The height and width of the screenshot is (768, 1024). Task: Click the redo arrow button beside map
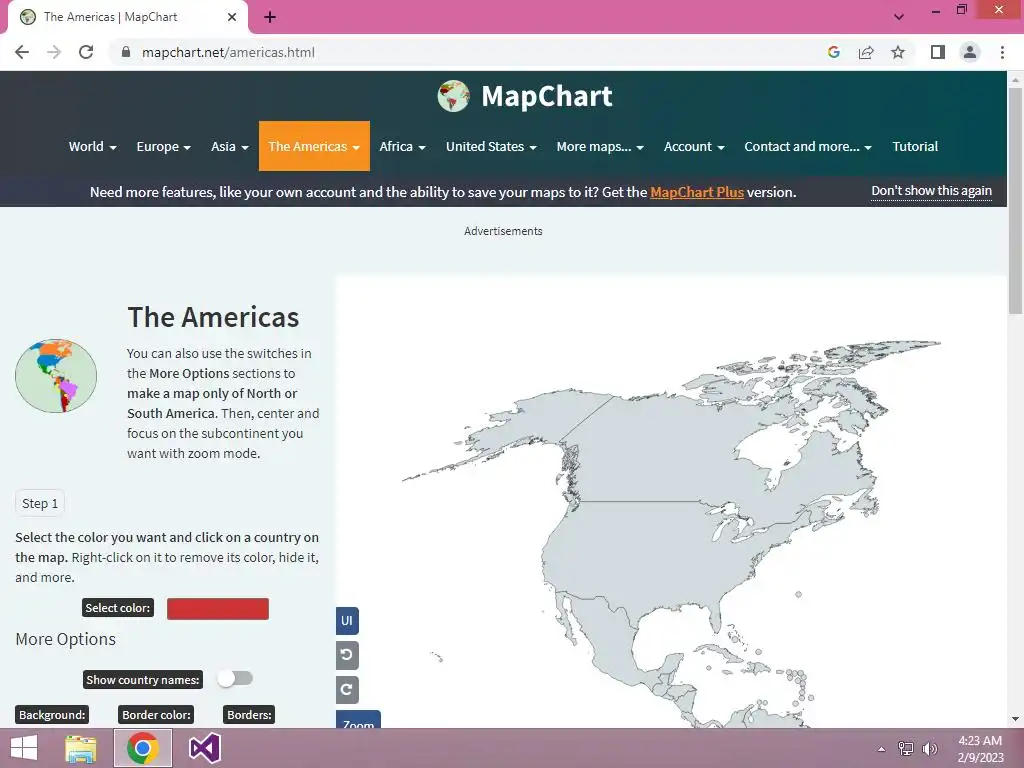[347, 690]
